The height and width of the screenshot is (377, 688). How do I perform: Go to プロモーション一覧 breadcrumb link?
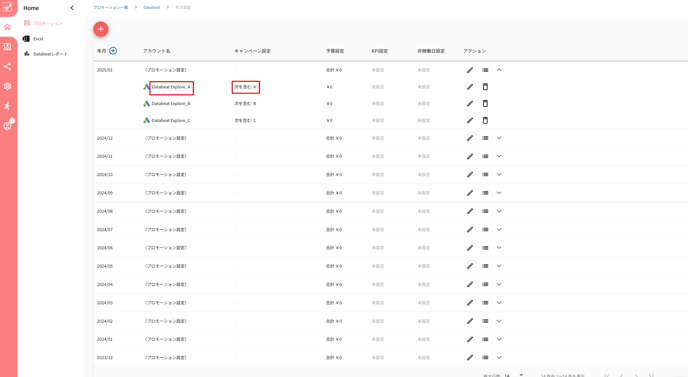tap(111, 7)
